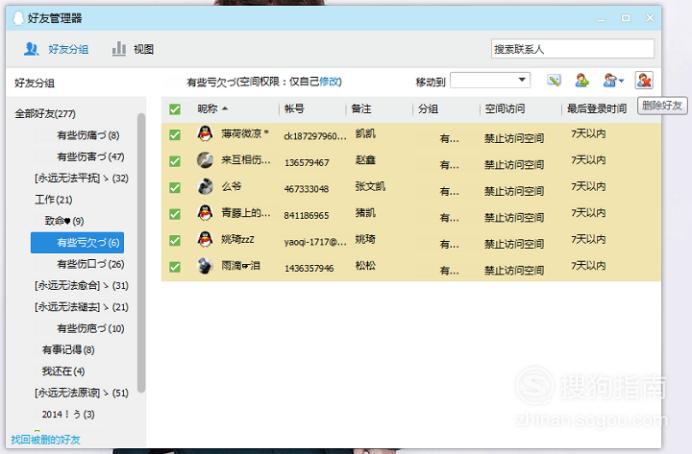The height and width of the screenshot is (454, 692).
Task: Select 有些亏欠づ(6) group
Action: (77, 243)
